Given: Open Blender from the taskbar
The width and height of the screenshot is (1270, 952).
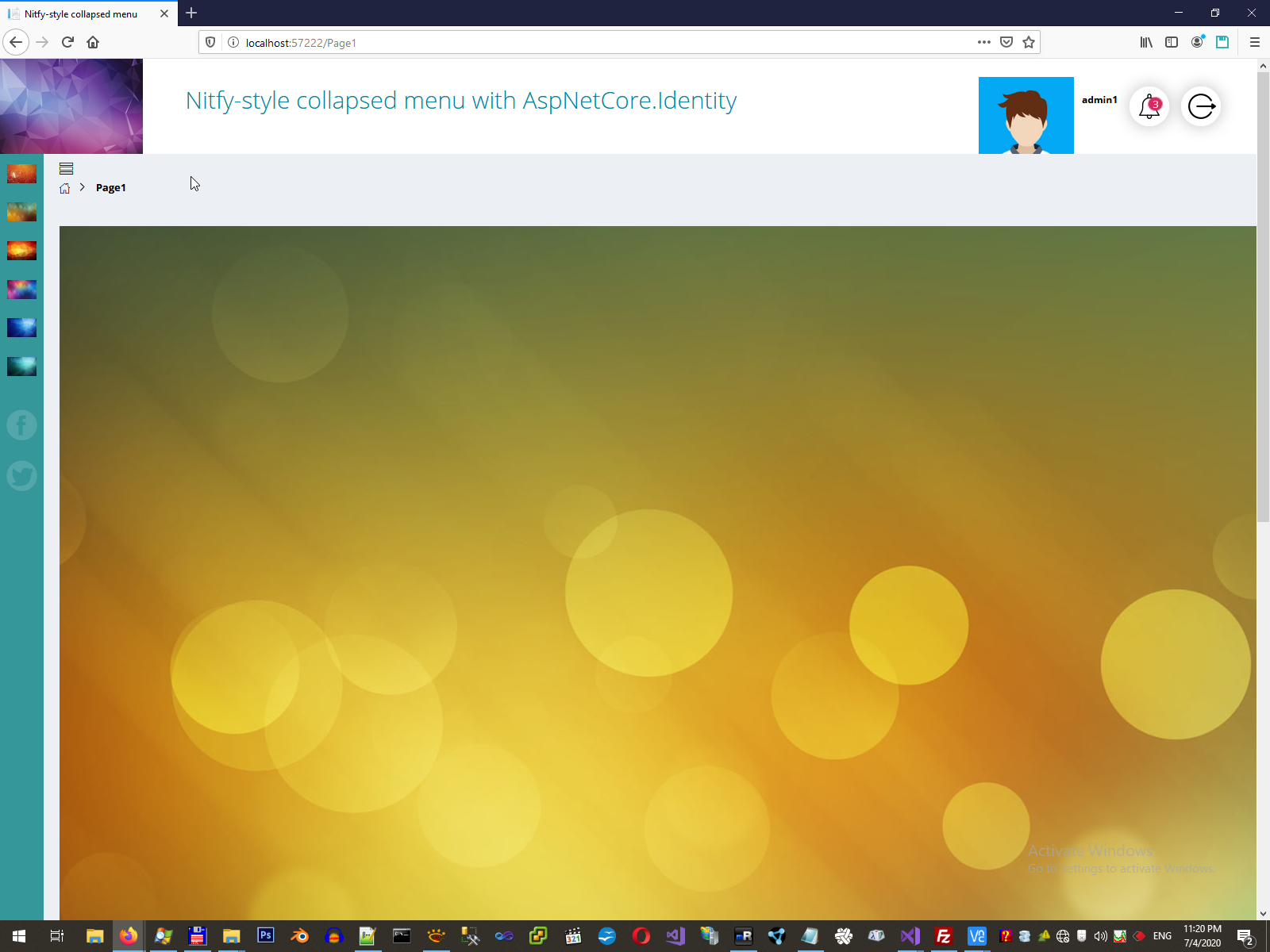Looking at the screenshot, I should [299, 936].
